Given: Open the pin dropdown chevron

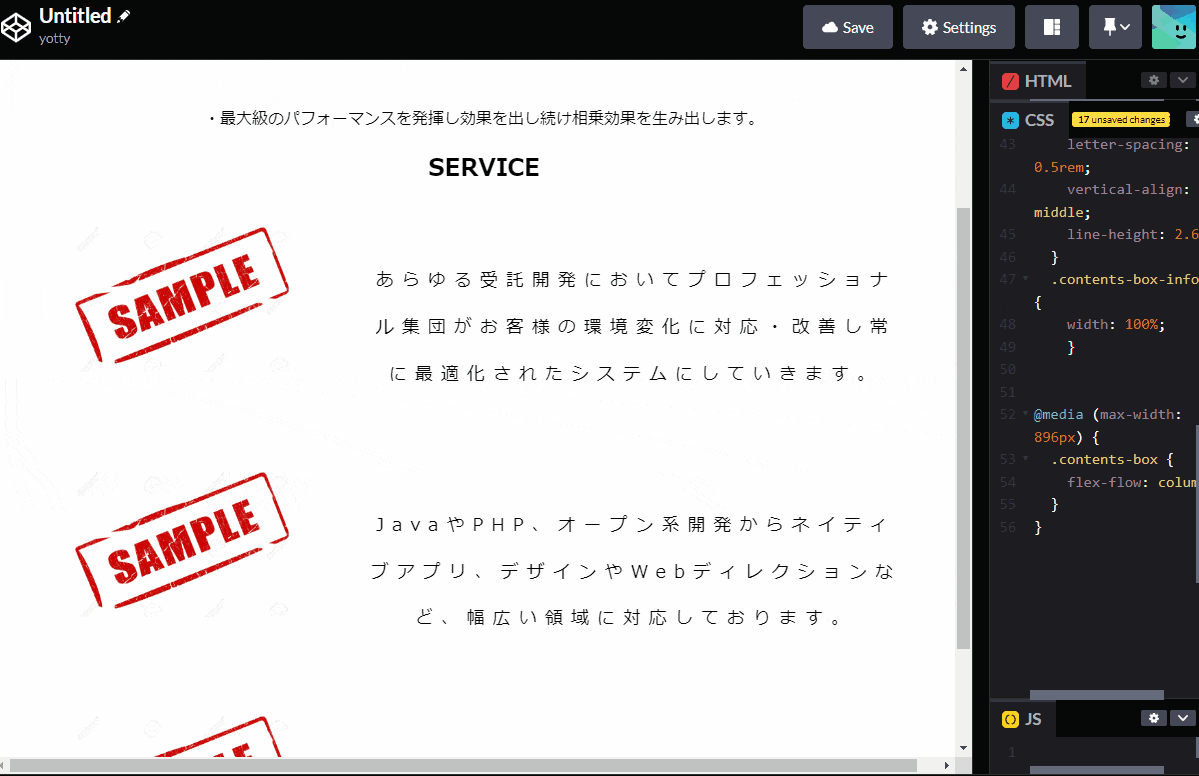Looking at the screenshot, I should click(x=1125, y=26).
